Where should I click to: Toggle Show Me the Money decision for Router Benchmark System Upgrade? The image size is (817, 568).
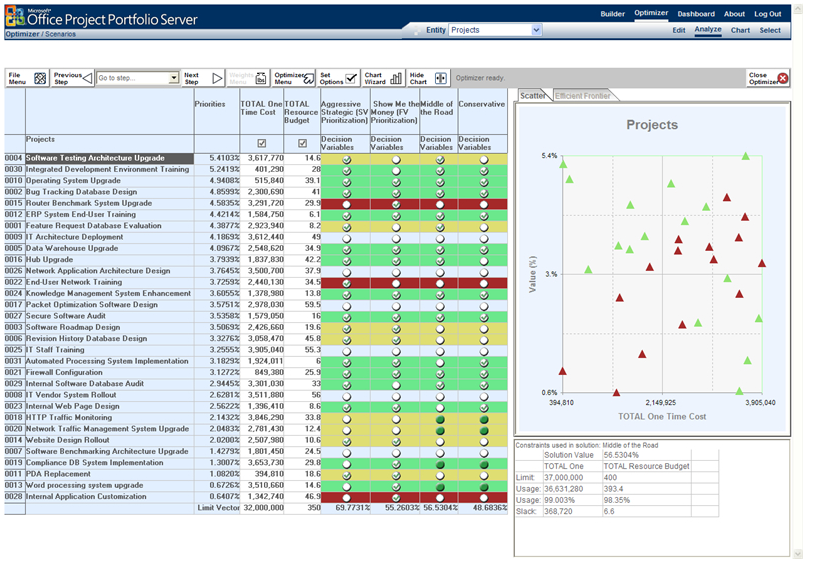point(396,204)
